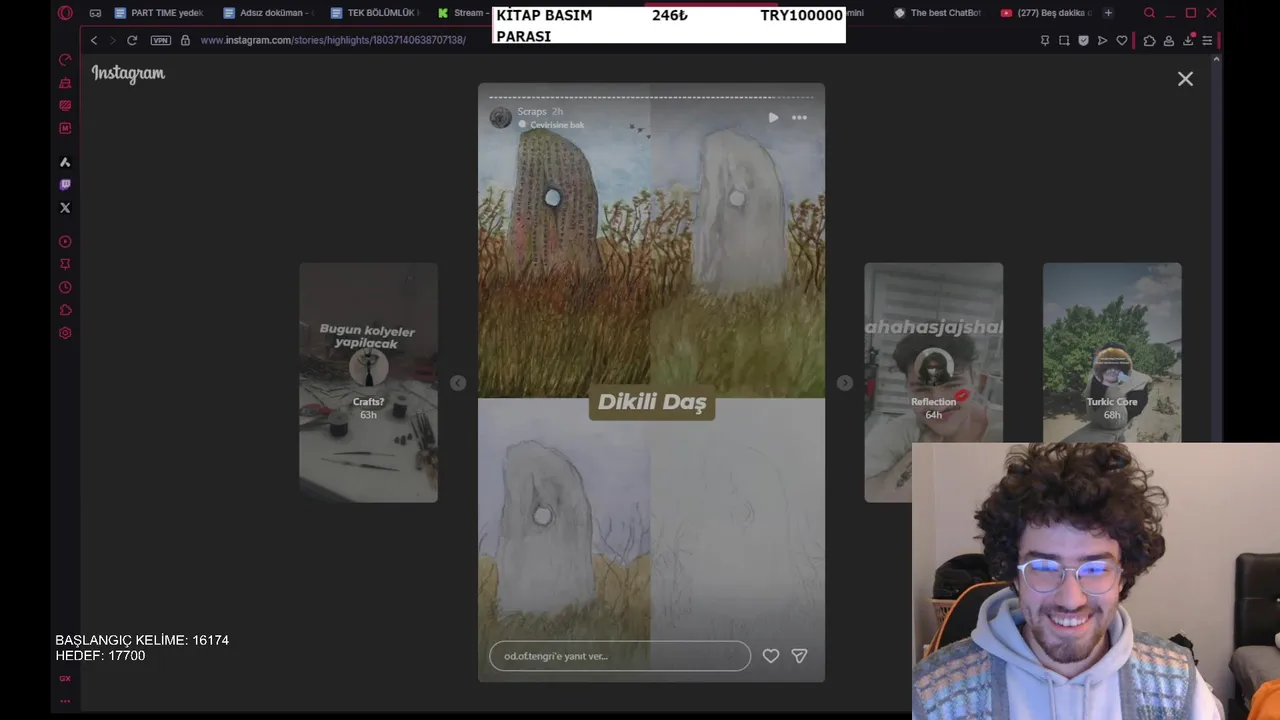Screen dimensions: 1280x720
Task: Click the page's vertical scrollbar up arrow
Action: click(x=1216, y=60)
